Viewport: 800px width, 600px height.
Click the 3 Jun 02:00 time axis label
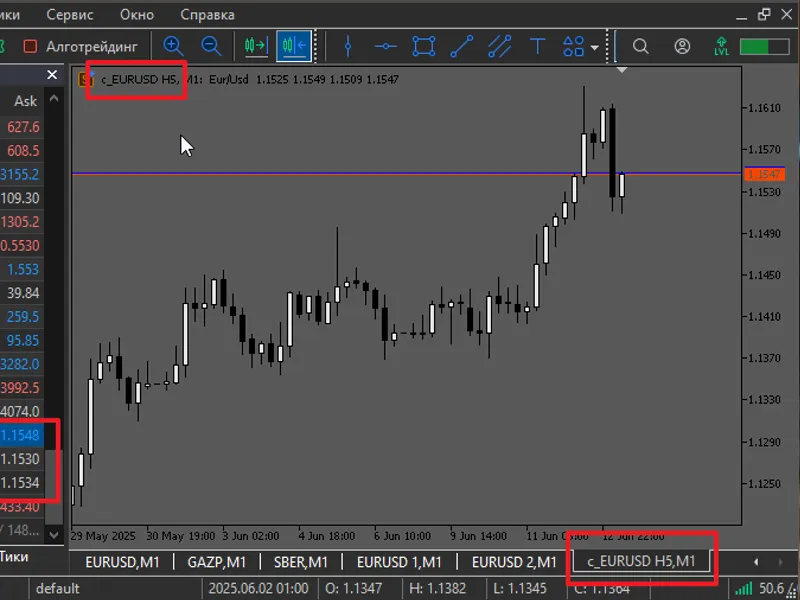point(251,536)
